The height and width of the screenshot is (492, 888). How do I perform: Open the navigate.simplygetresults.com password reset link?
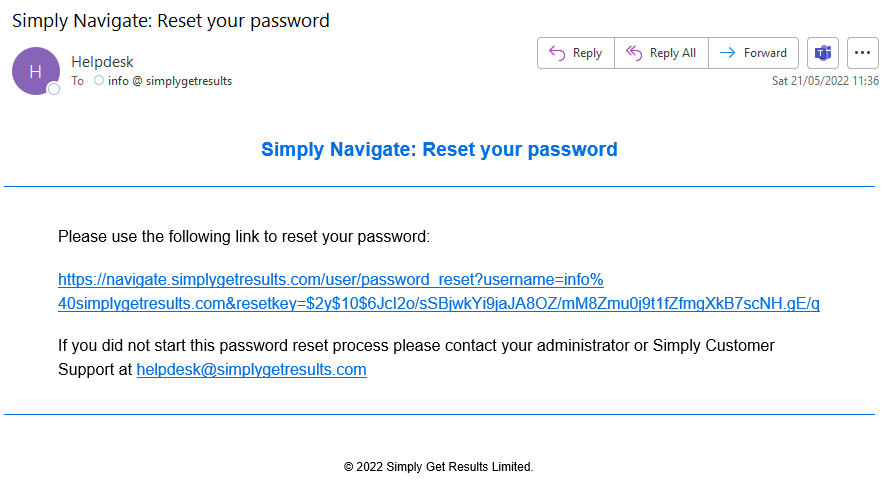330,280
